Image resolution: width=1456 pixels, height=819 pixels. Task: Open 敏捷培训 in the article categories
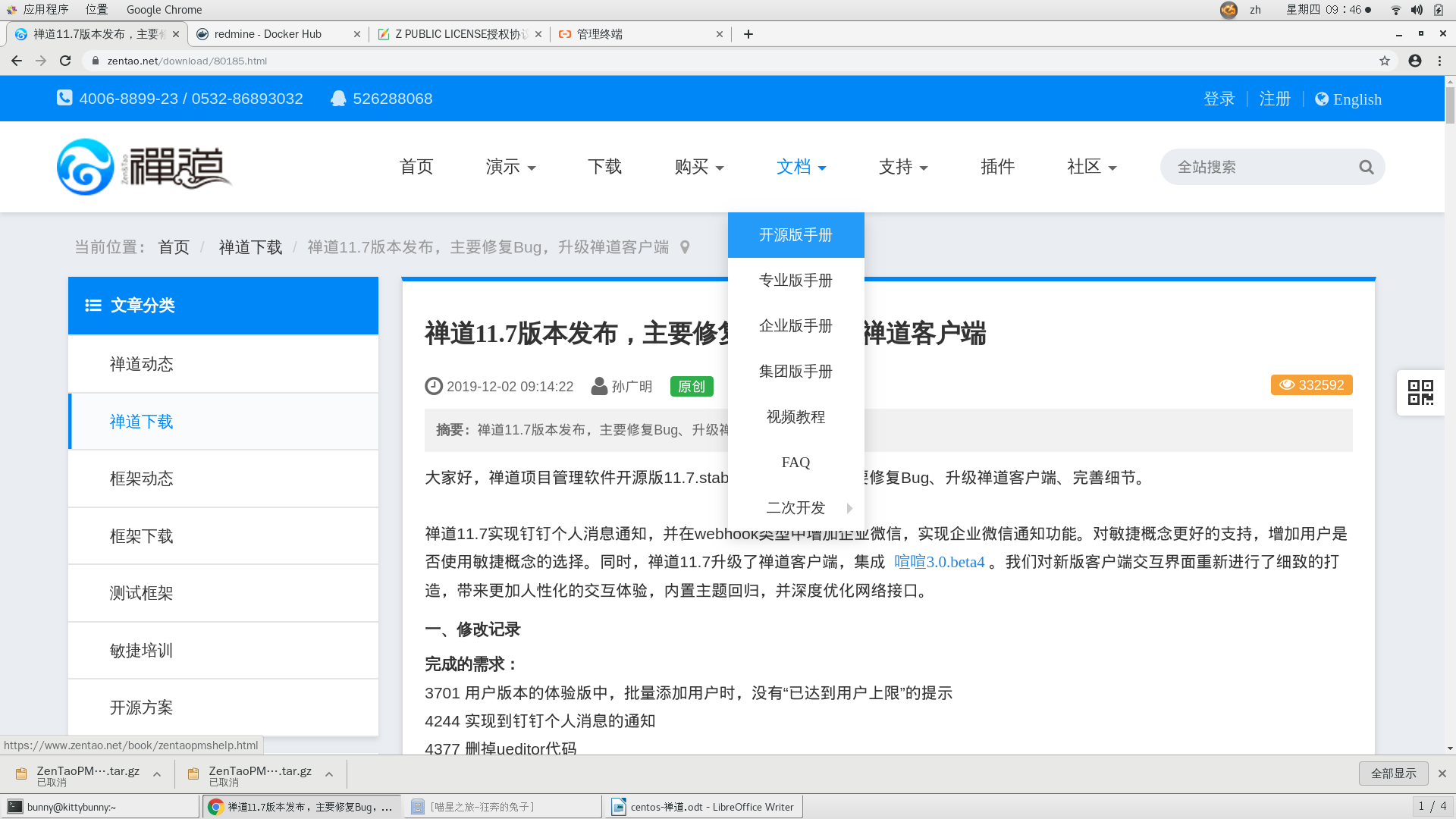223,651
